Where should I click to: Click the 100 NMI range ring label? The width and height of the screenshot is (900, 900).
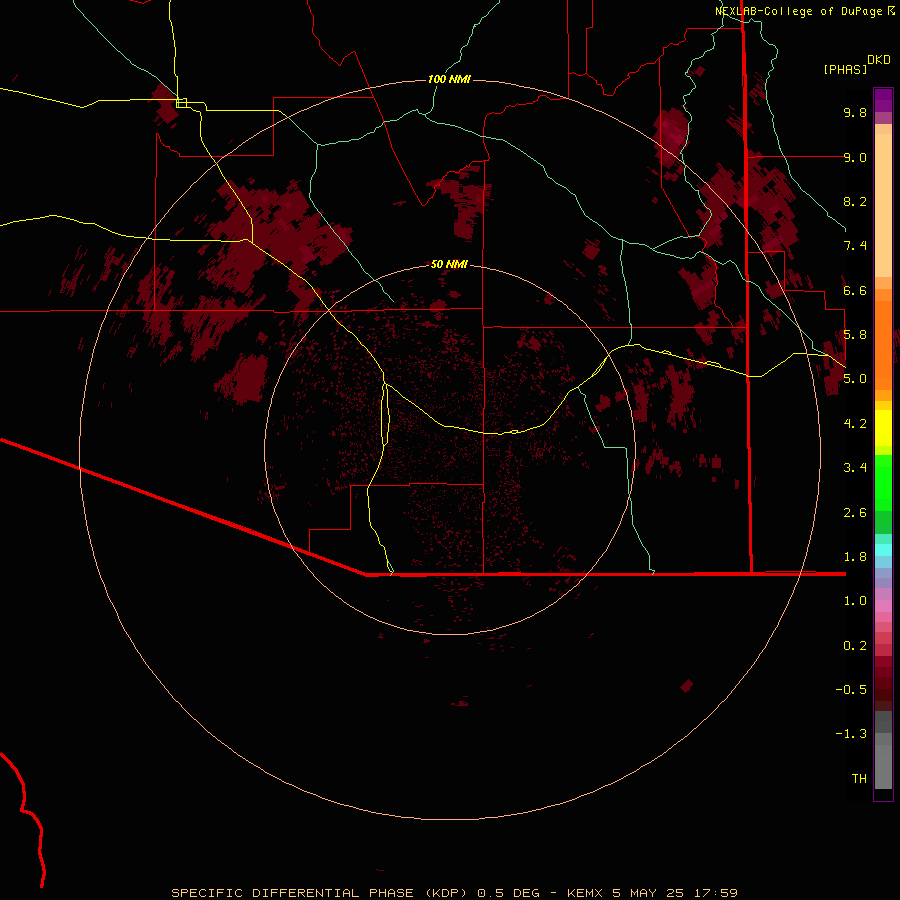pos(449,79)
